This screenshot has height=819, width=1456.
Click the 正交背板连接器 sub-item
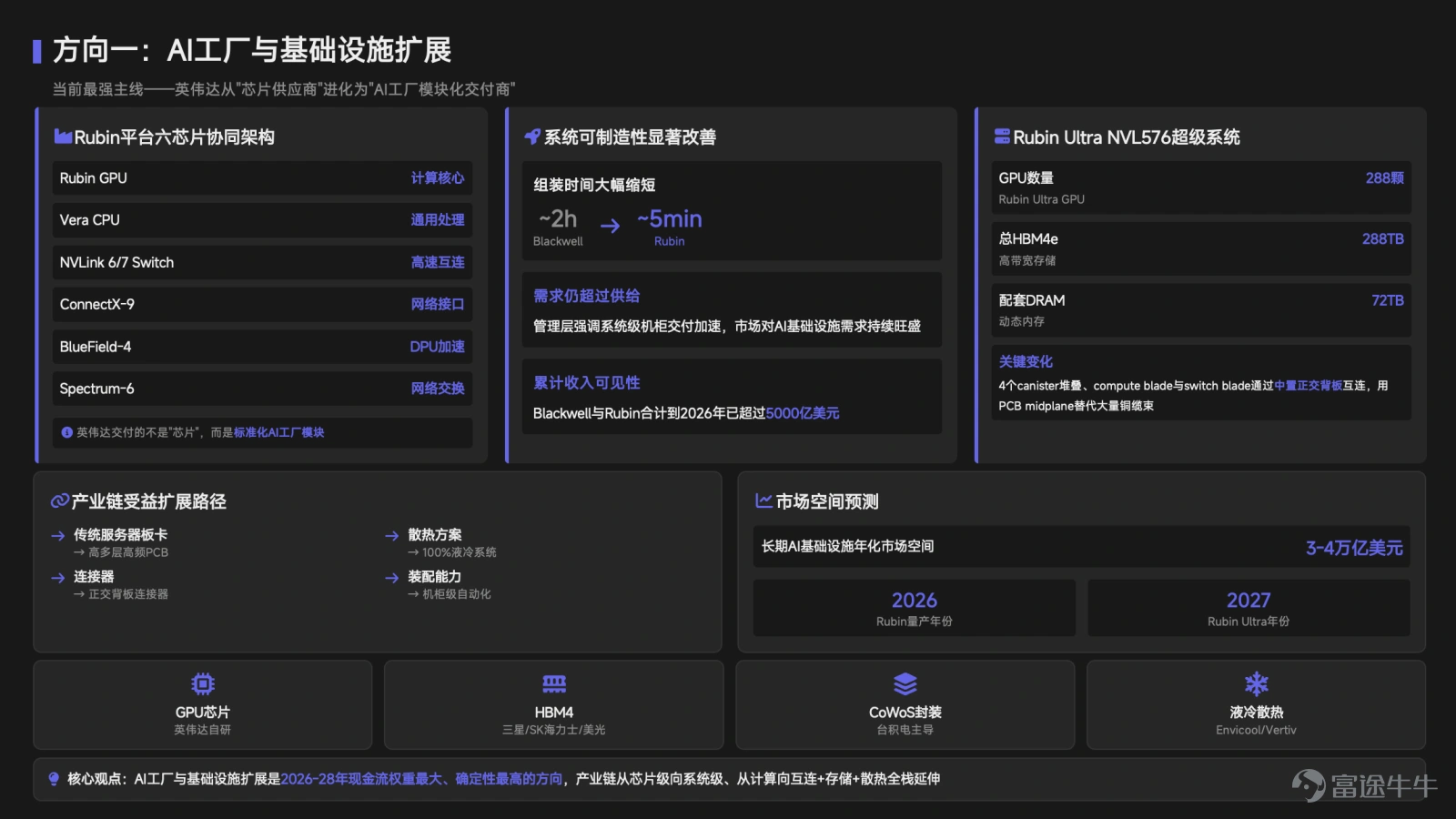tap(128, 594)
